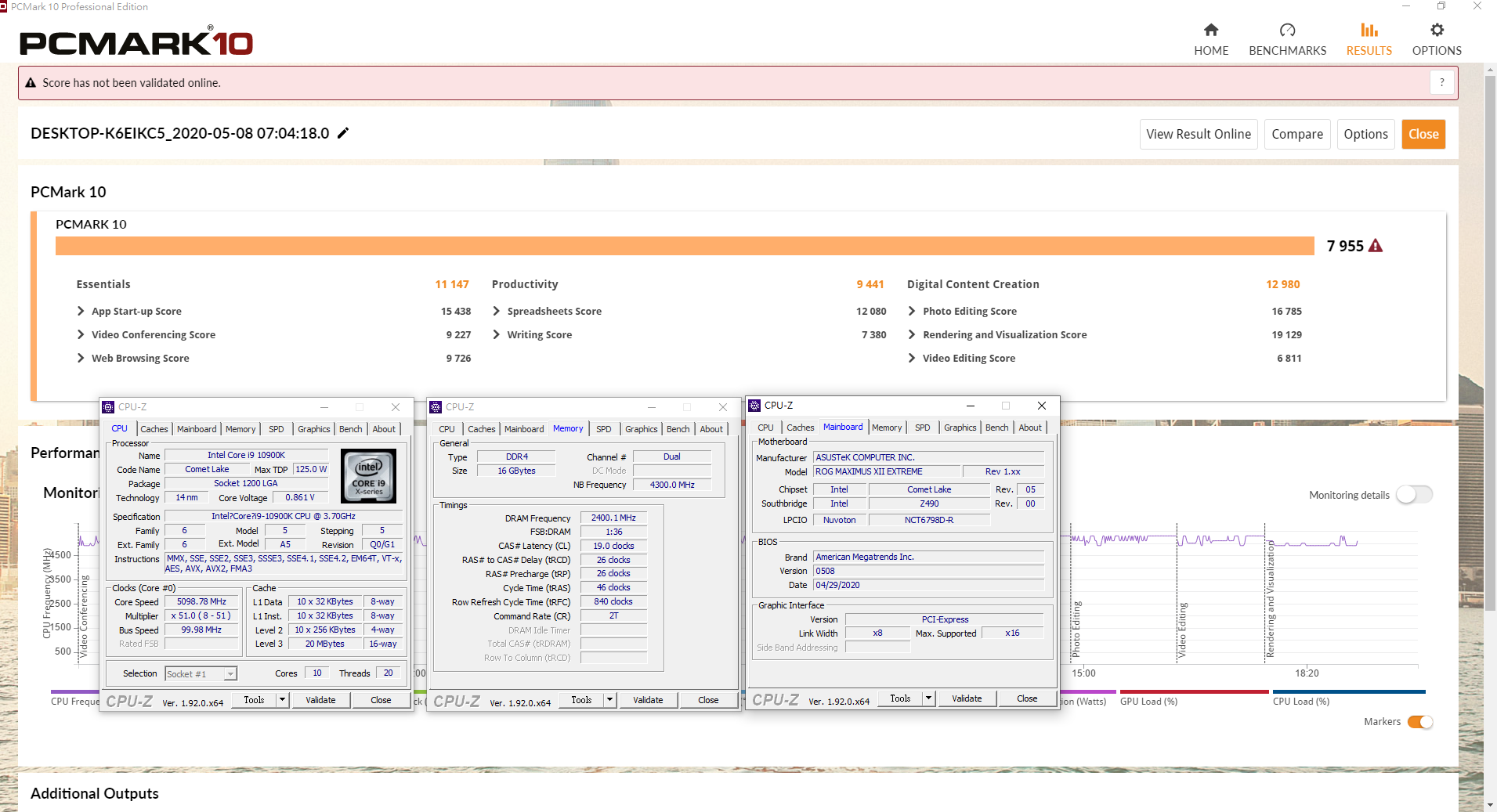The width and height of the screenshot is (1497, 812).
Task: Click the Intel Core i9 logo in CPU-Z
Action: 368,475
